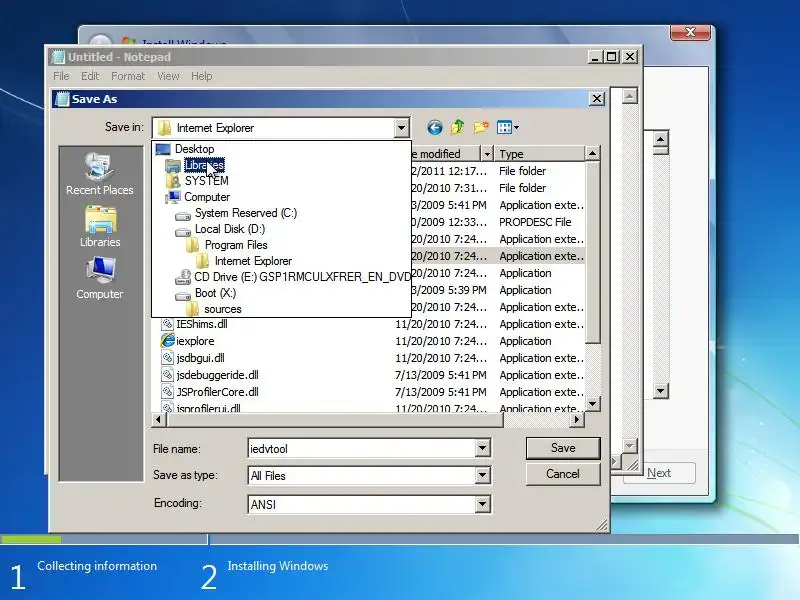800x600 pixels.
Task: Click the Cancel button
Action: 563,474
